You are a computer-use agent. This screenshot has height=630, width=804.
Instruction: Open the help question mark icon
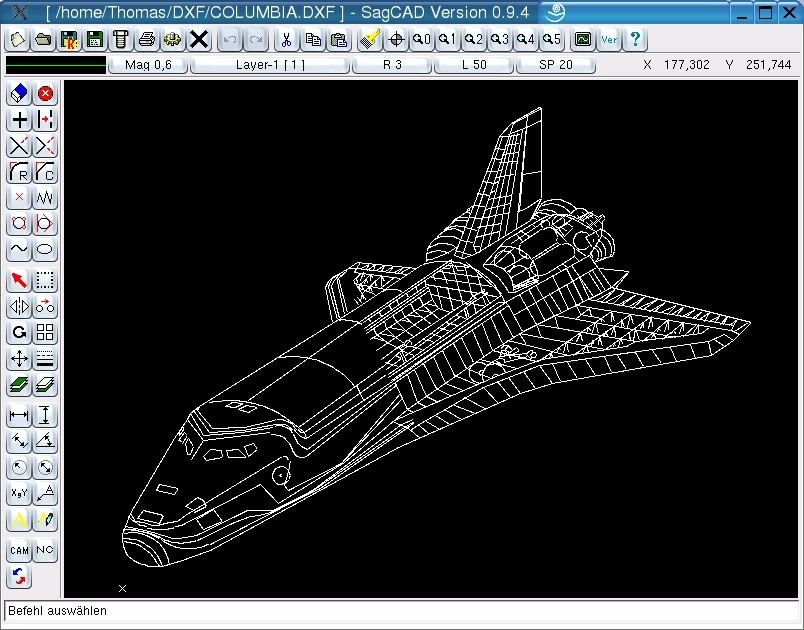635,40
